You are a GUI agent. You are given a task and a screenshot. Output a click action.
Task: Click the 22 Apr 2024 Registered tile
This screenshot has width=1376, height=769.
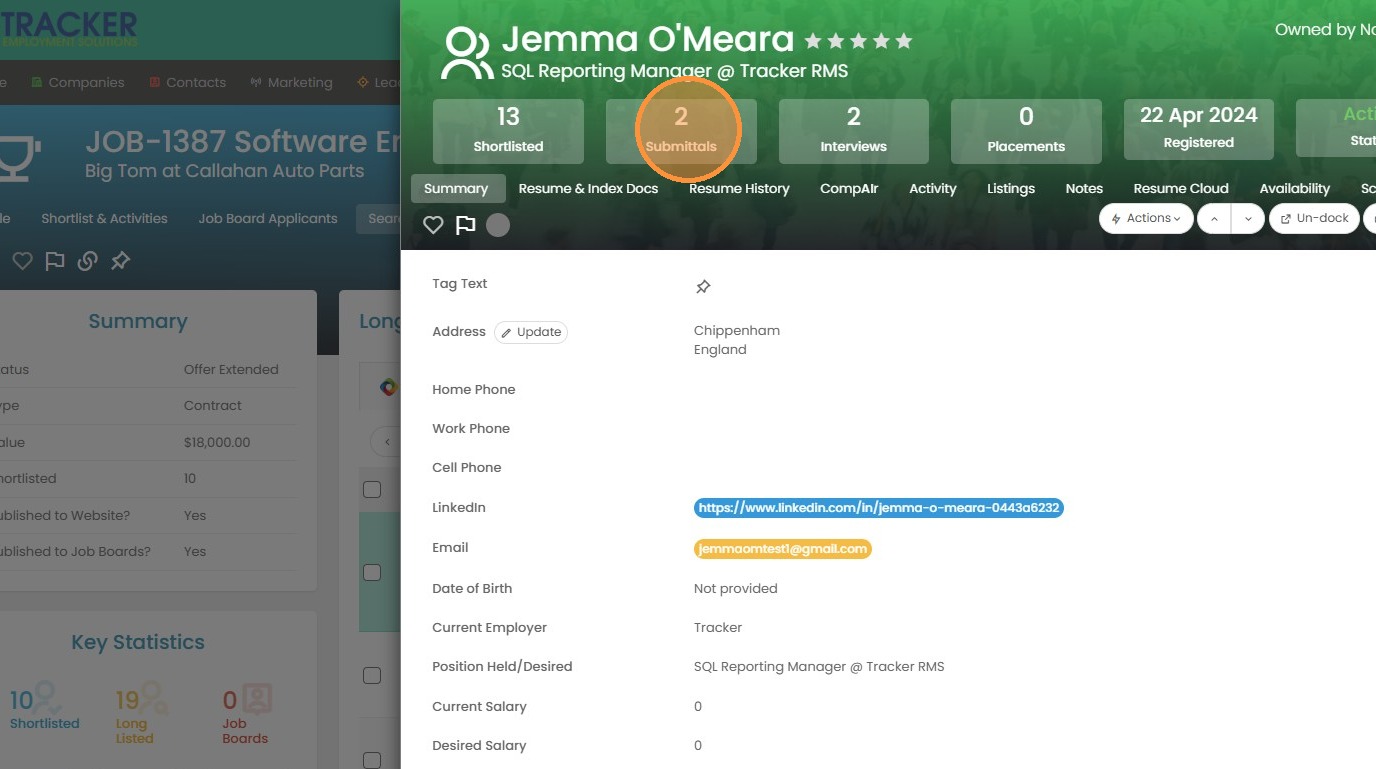coord(1199,129)
